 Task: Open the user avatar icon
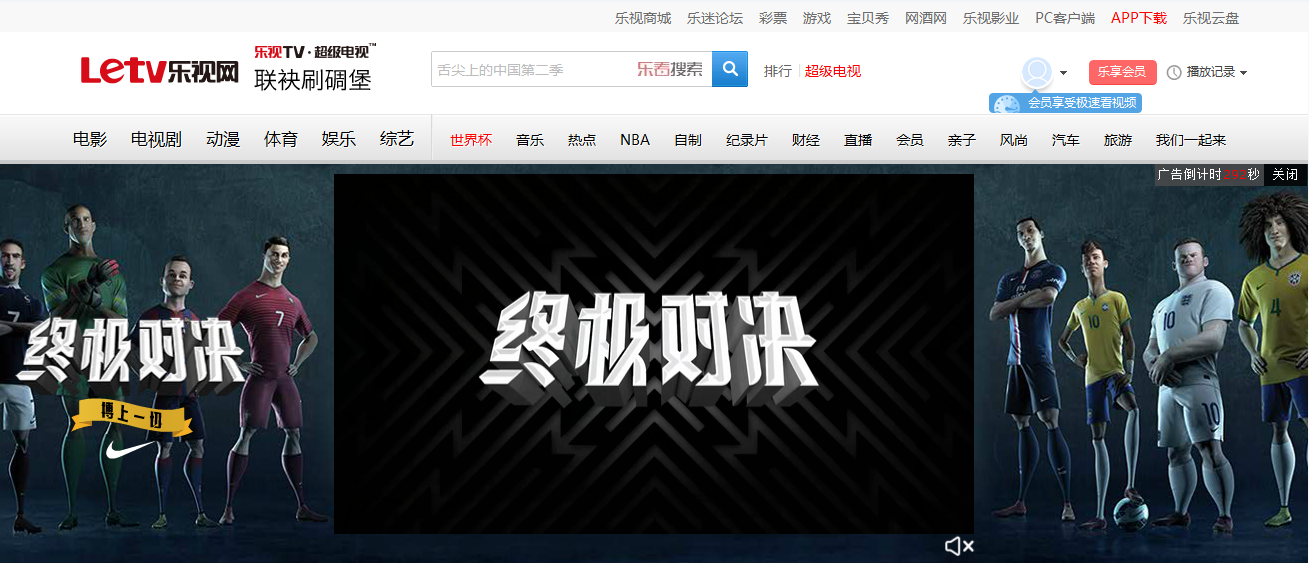pos(1037,72)
